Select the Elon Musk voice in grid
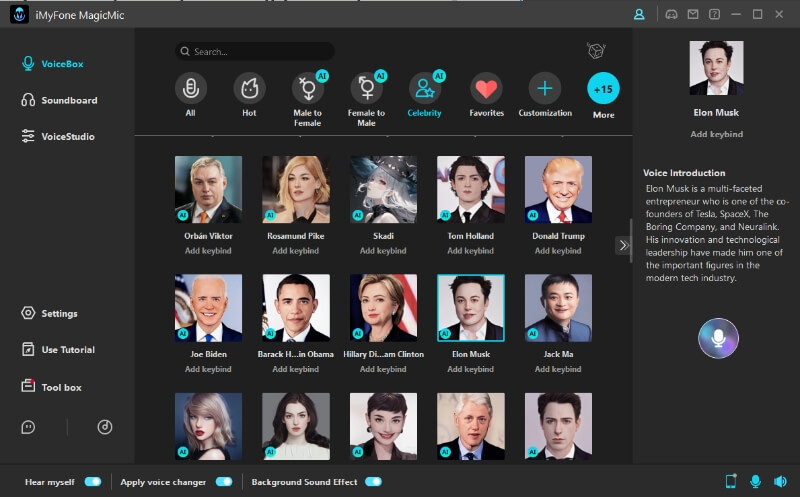Viewport: 800px width, 497px height. (471, 308)
